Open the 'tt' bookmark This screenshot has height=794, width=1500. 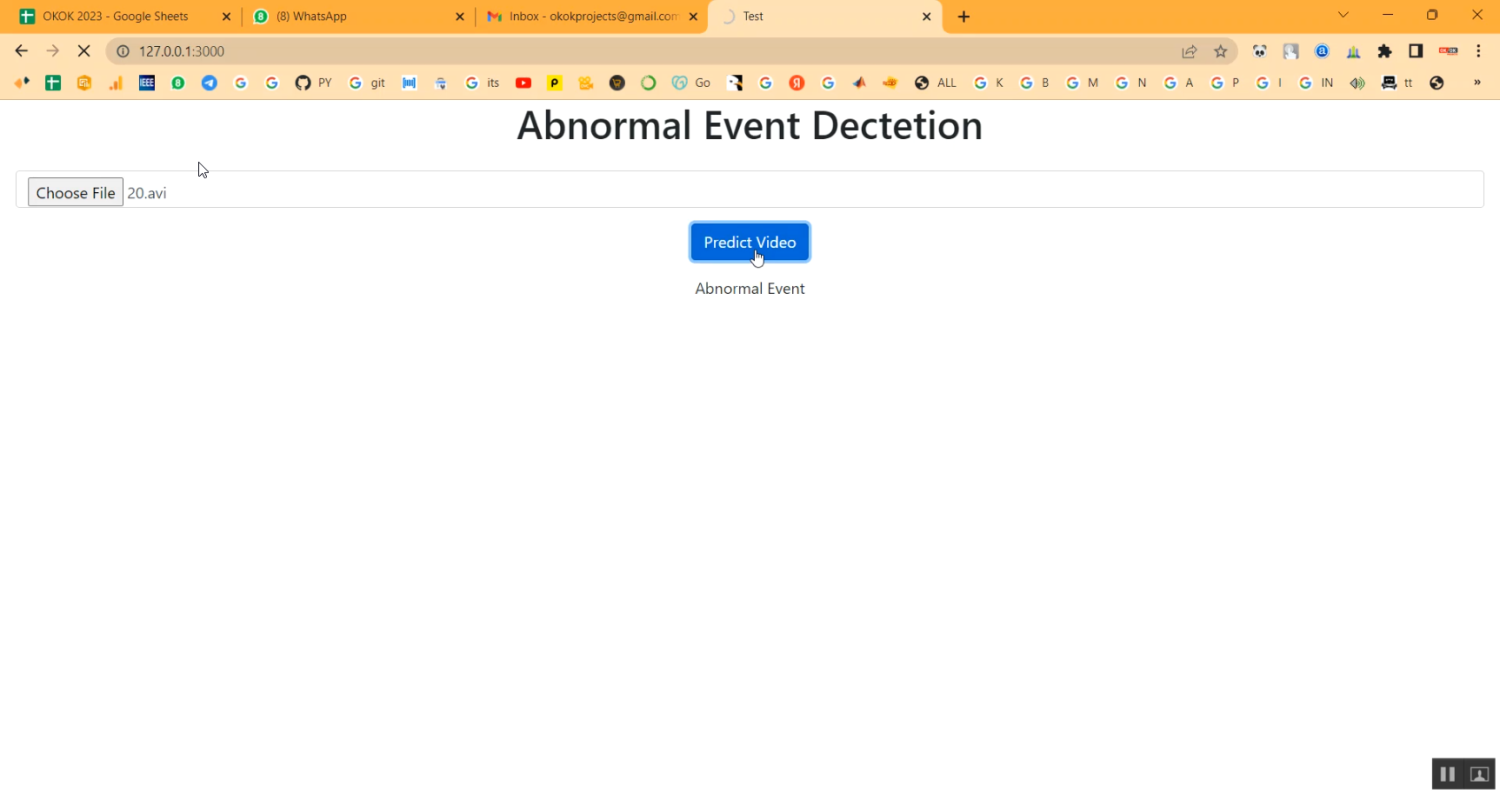point(1397,83)
